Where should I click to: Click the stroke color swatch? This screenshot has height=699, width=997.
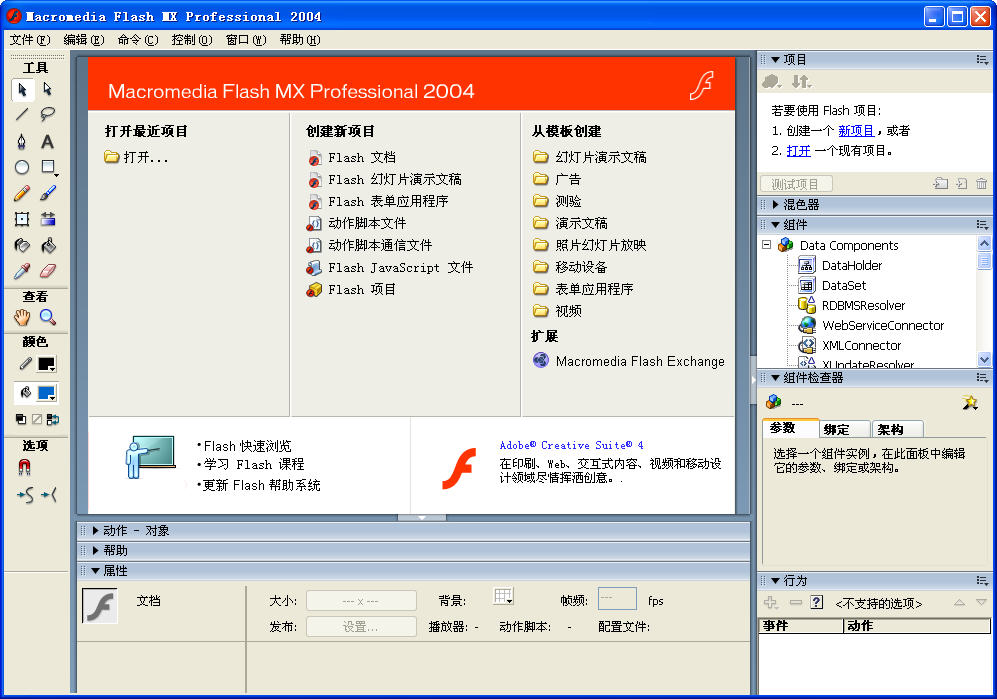click(x=47, y=363)
